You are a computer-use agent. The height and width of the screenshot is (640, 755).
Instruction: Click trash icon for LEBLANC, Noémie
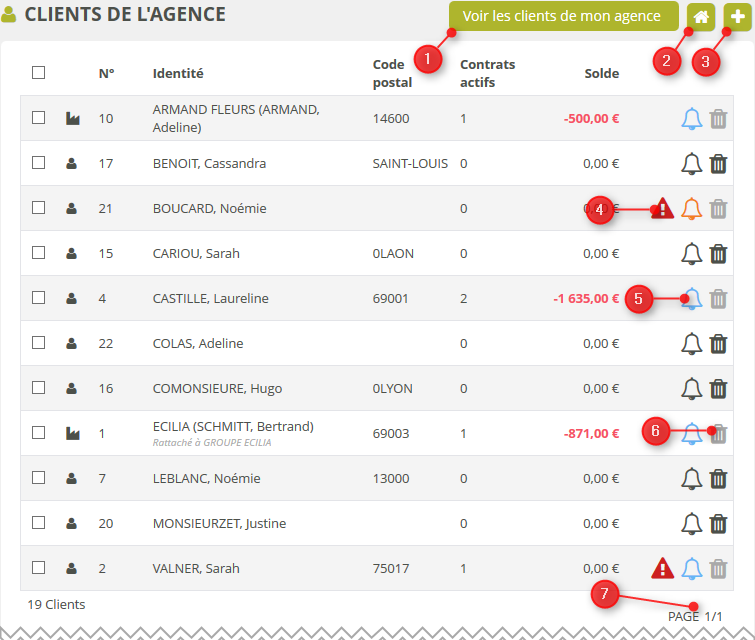pyautogui.click(x=718, y=479)
